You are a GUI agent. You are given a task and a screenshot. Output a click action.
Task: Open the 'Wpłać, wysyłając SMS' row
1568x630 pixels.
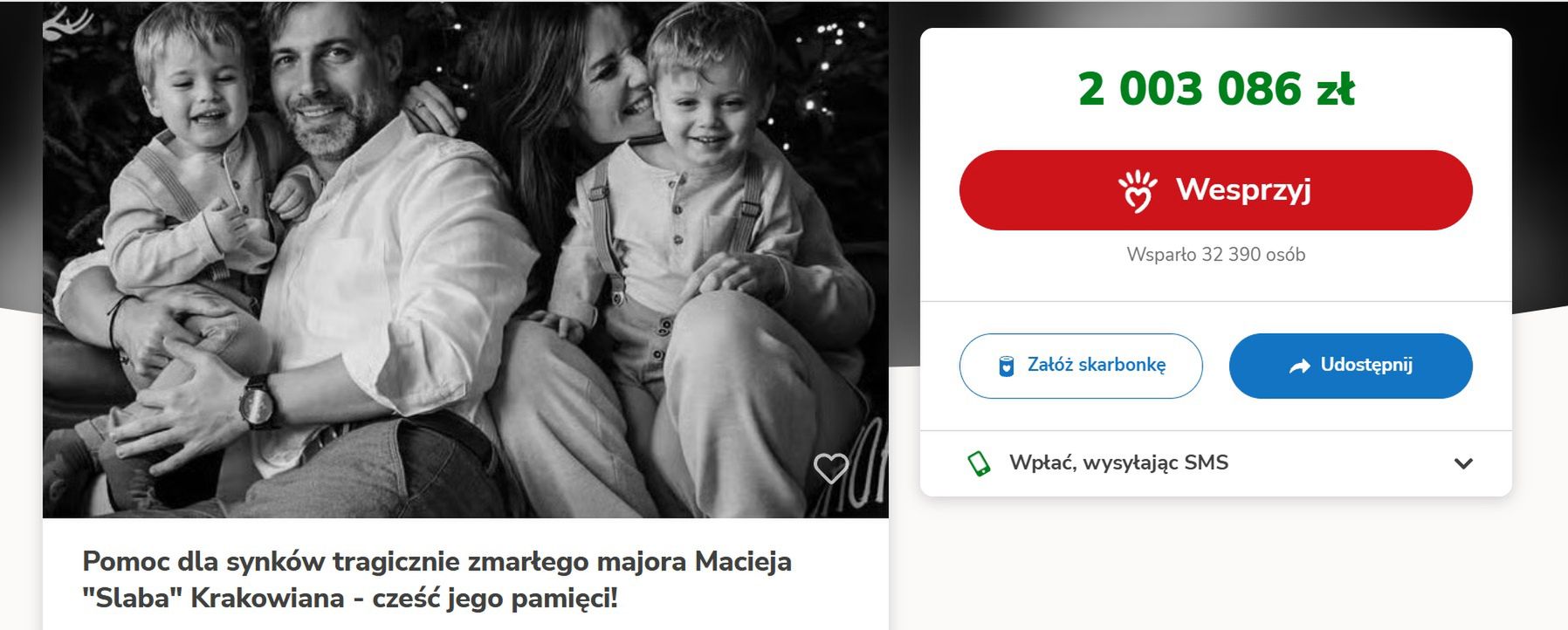1215,463
